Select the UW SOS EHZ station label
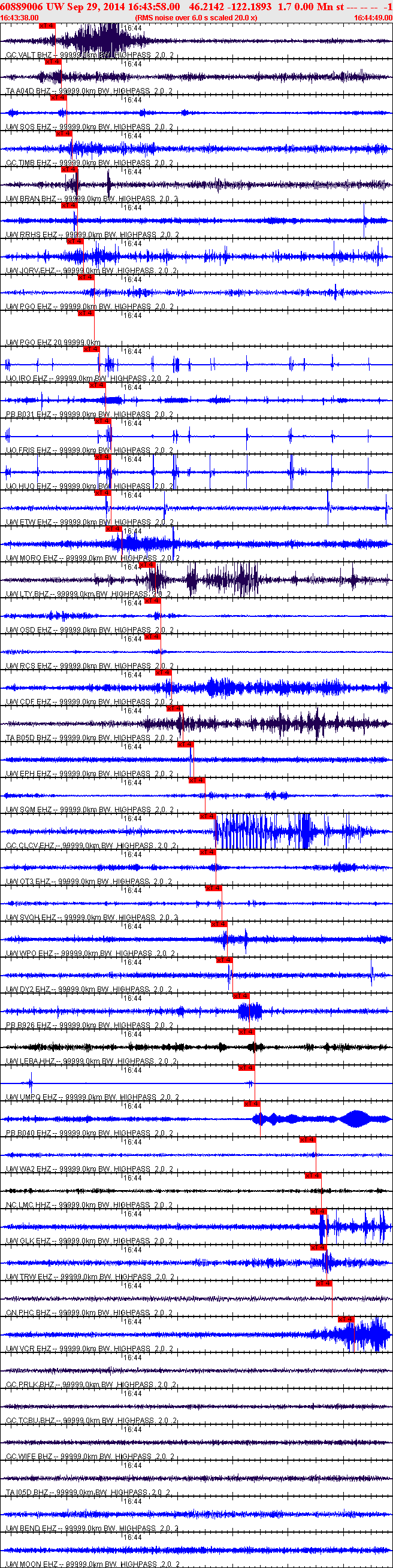 [x=90, y=127]
